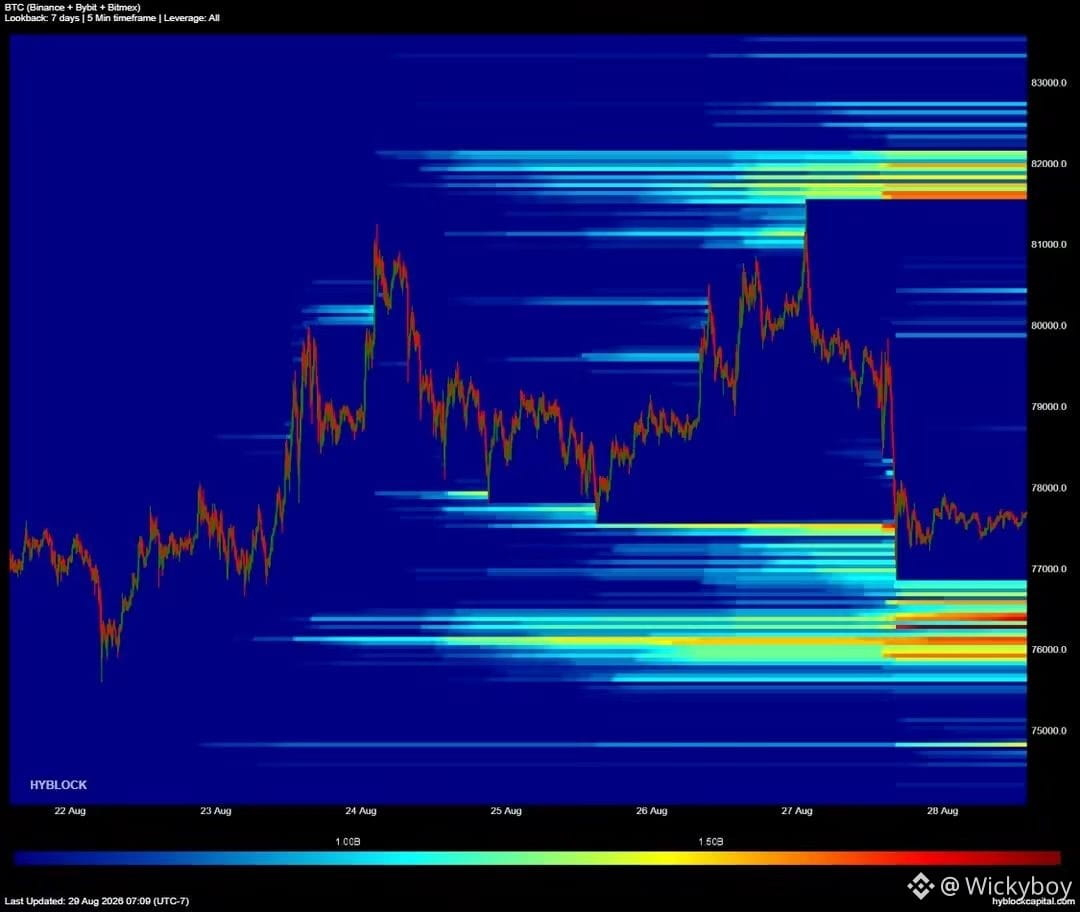The width and height of the screenshot is (1080, 912).
Task: Click the 1.50B color scale label
Action: [x=711, y=842]
